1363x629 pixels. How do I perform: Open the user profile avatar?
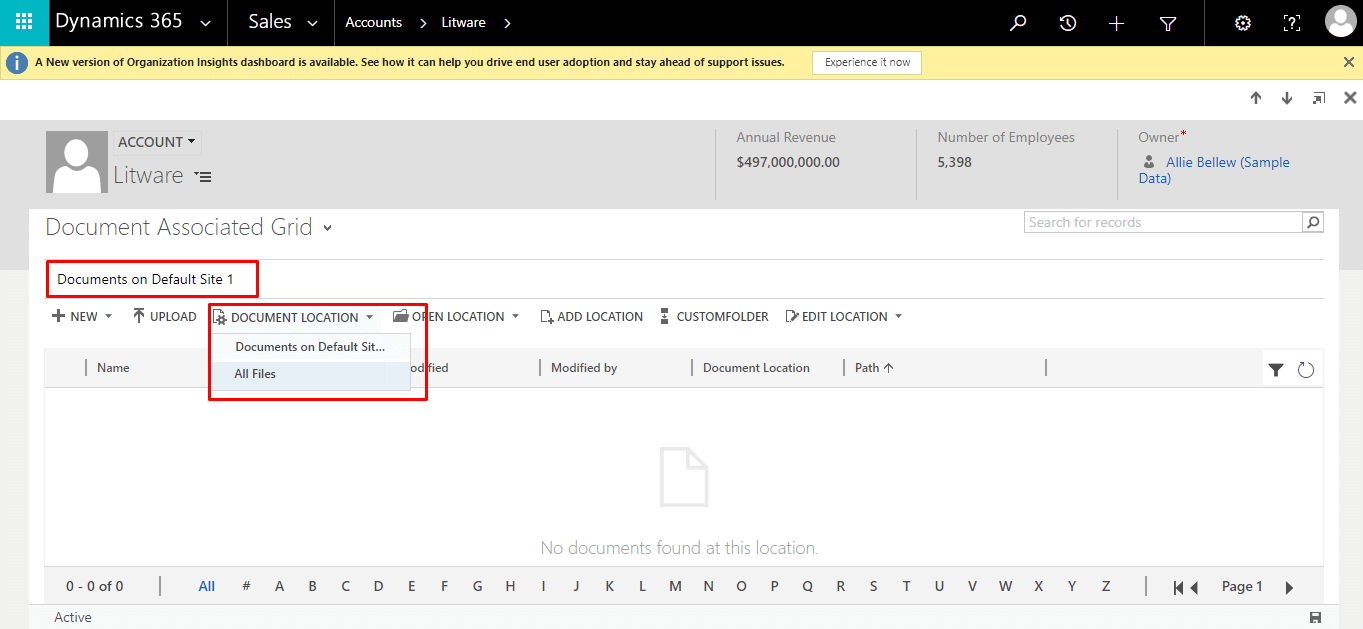[x=1340, y=21]
